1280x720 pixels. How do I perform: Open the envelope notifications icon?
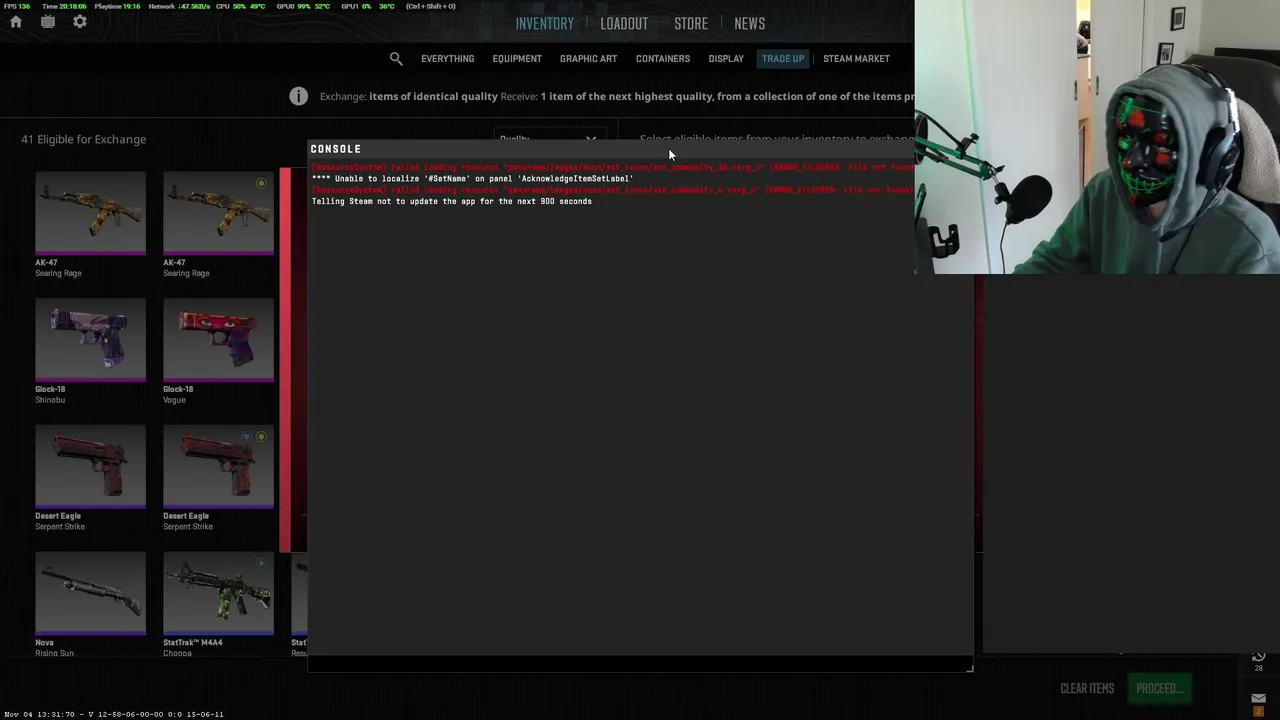[x=1258, y=699]
